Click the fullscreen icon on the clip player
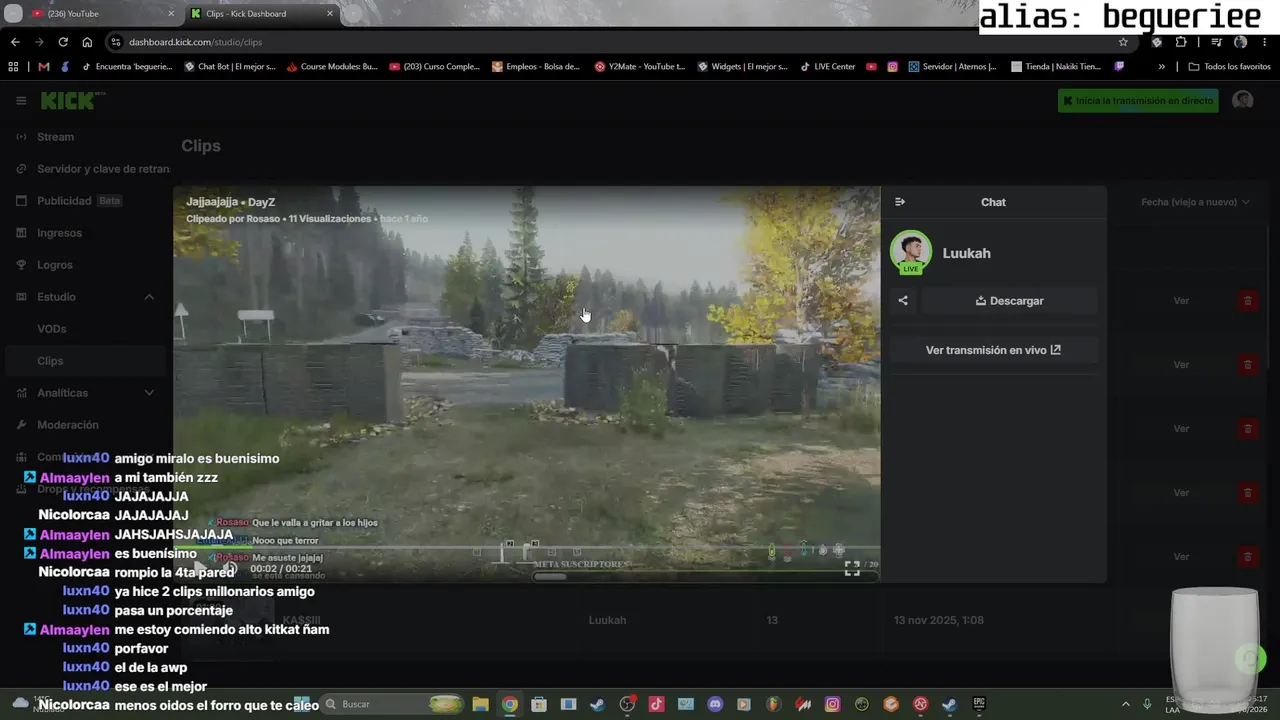 click(x=852, y=568)
